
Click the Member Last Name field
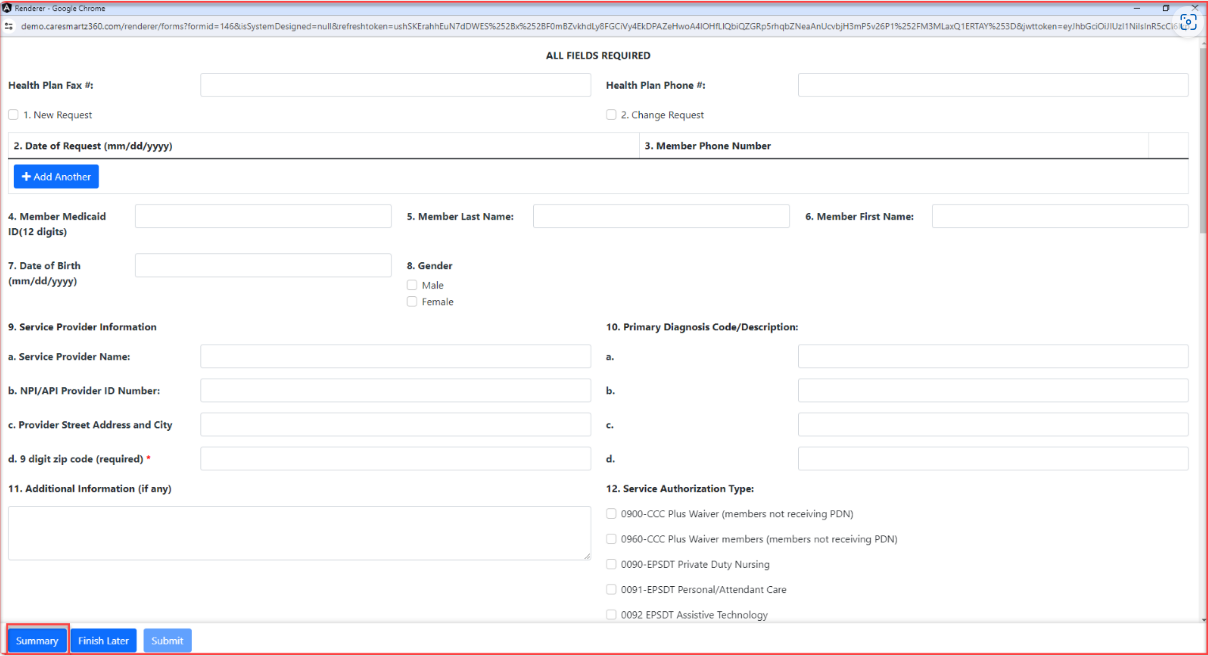tap(660, 216)
